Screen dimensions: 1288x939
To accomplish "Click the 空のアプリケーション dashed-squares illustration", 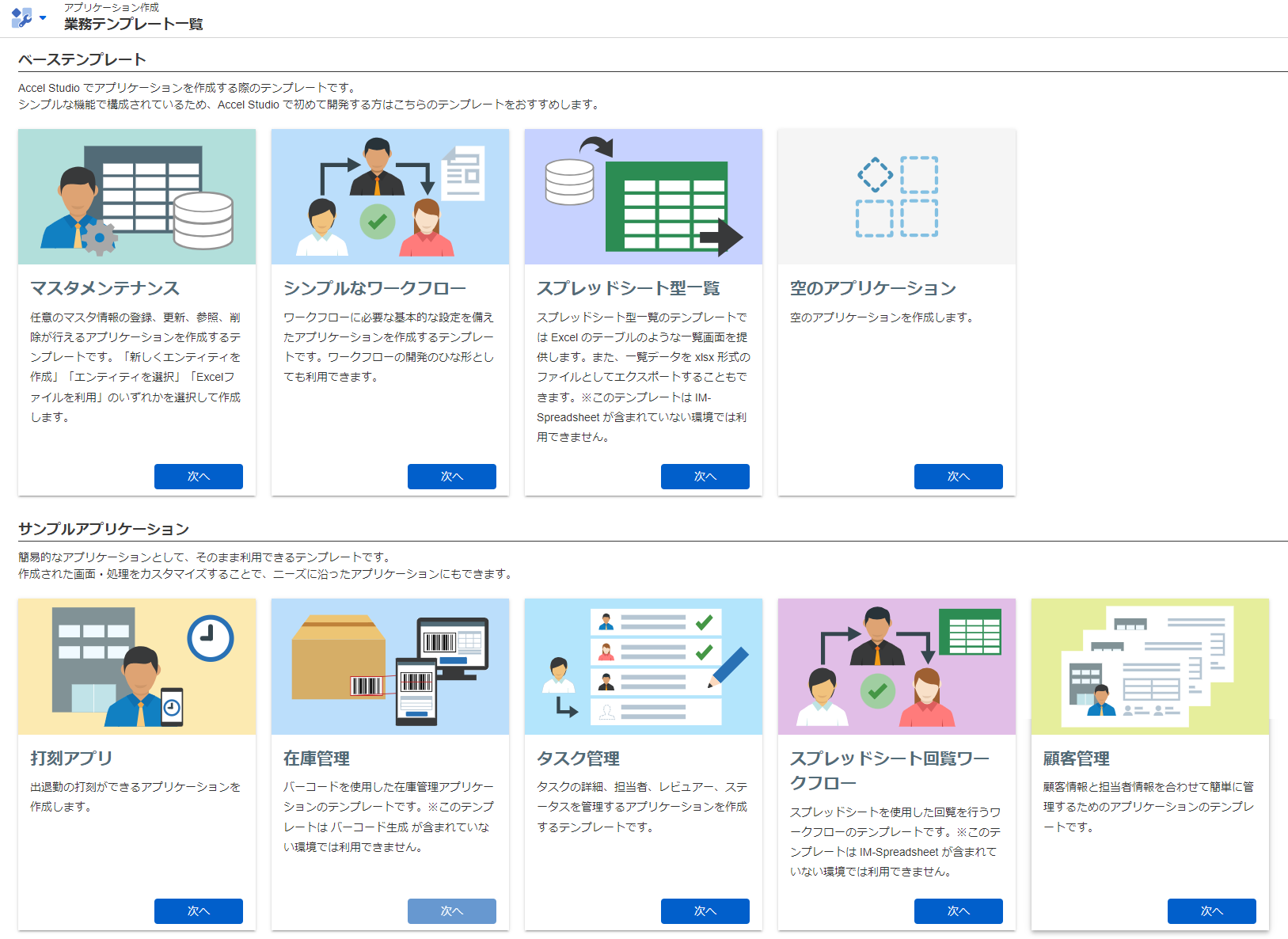I will [x=897, y=197].
